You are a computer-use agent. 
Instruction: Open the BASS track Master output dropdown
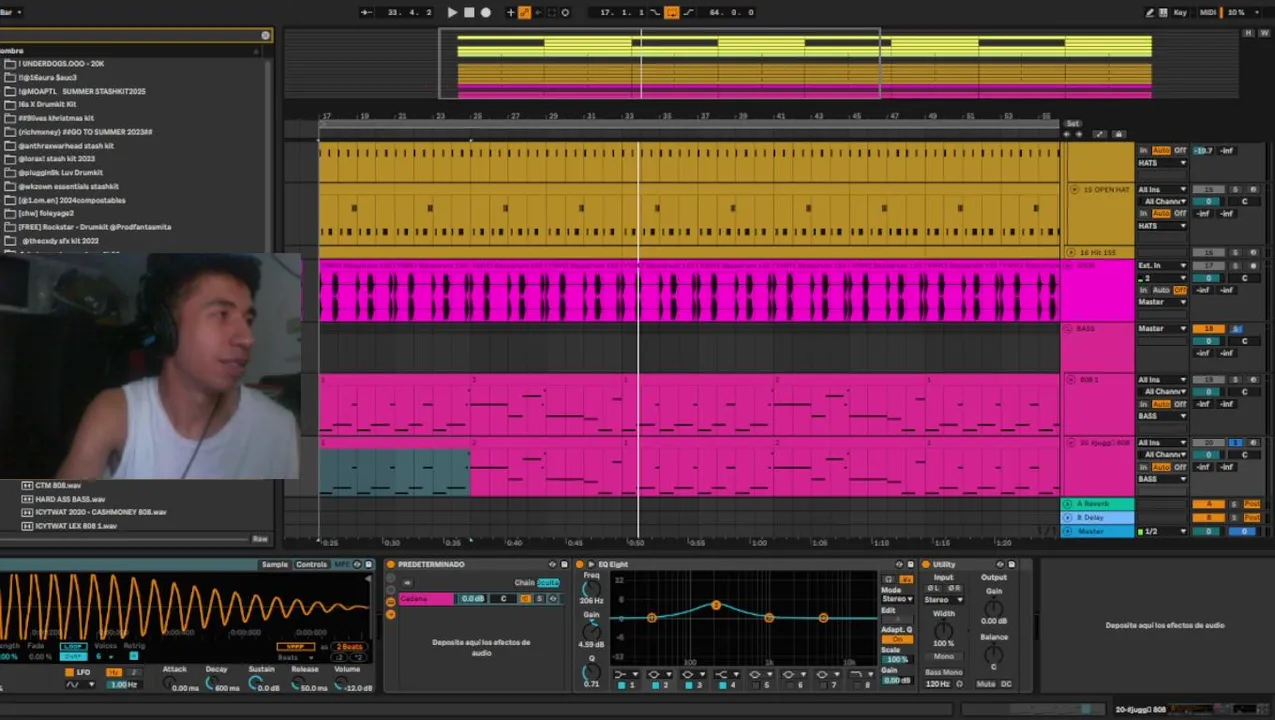click(x=1162, y=328)
